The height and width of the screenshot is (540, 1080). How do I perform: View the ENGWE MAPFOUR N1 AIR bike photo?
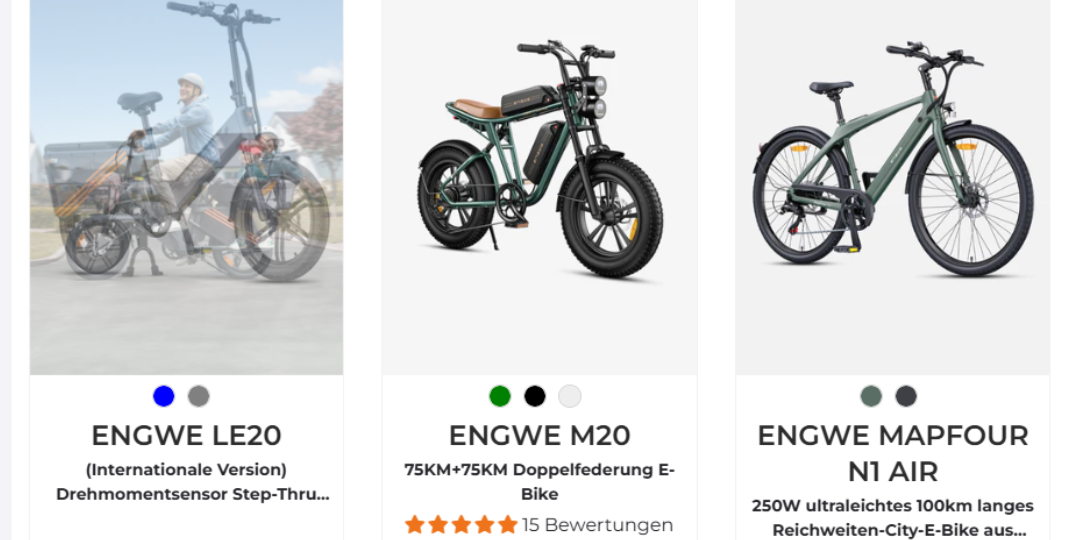click(892, 160)
